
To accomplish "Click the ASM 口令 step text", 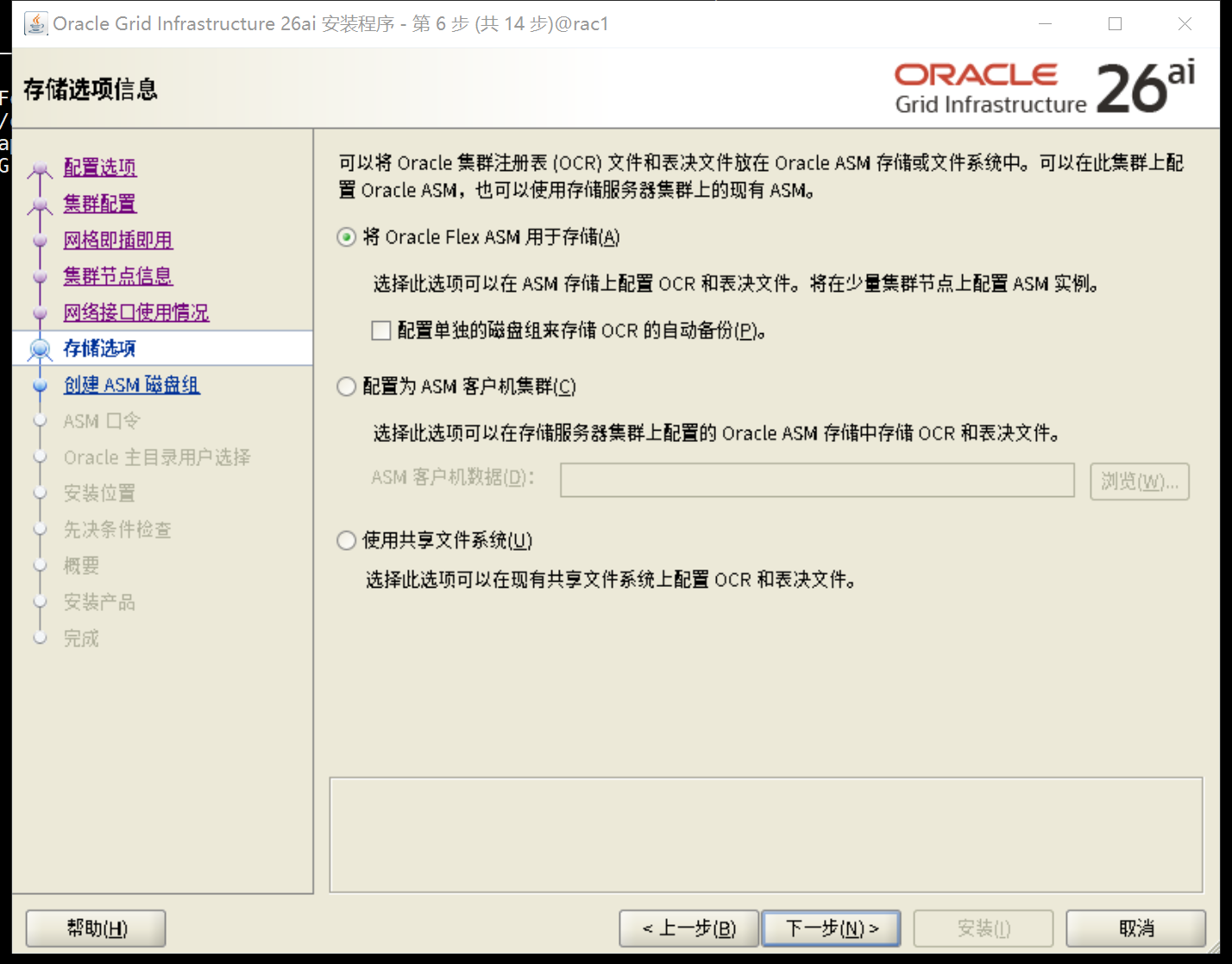I will [x=102, y=421].
